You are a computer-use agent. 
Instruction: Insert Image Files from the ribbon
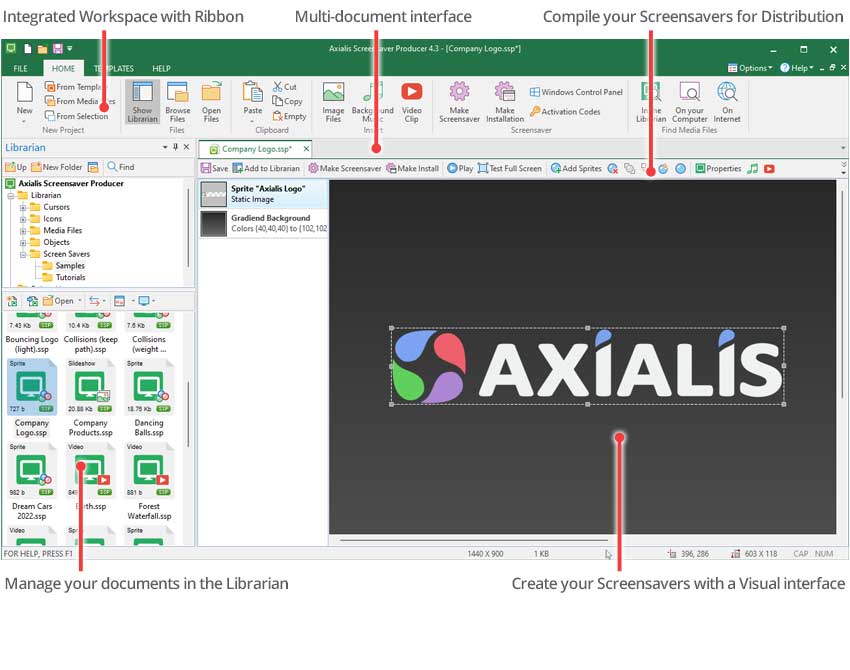333,101
